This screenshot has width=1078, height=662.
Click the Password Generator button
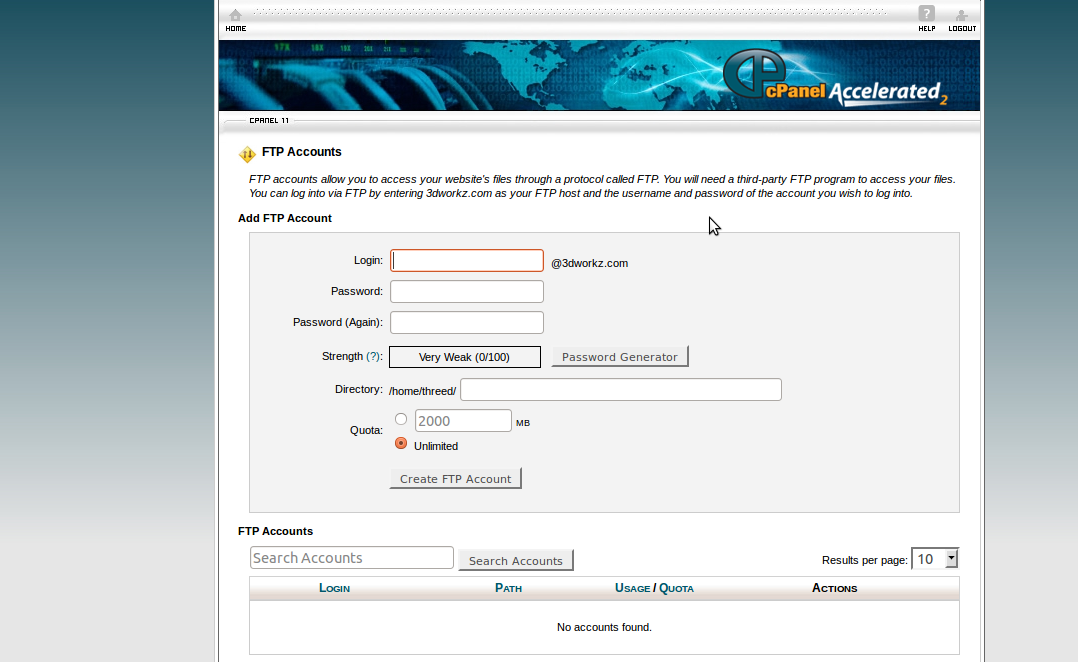(x=620, y=357)
